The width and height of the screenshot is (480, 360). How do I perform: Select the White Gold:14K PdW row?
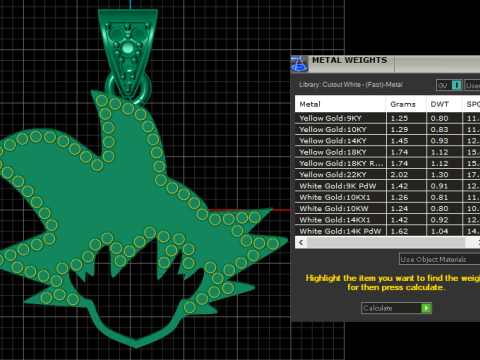click(x=387, y=231)
